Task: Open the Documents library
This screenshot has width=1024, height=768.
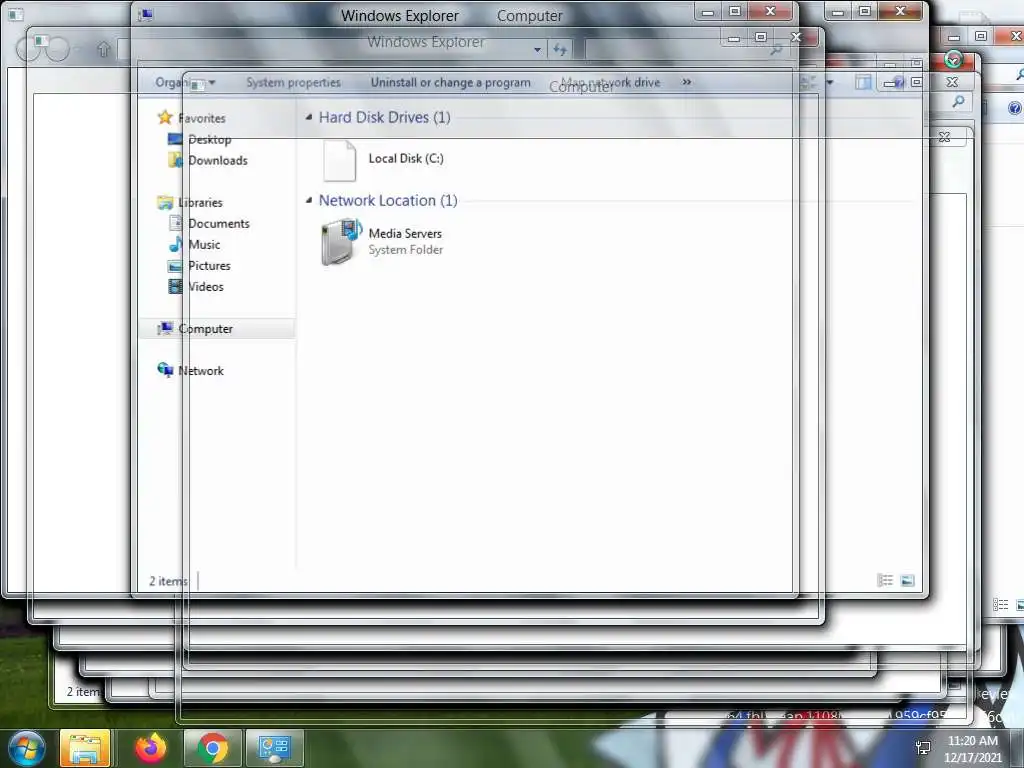Action: click(x=210, y=223)
